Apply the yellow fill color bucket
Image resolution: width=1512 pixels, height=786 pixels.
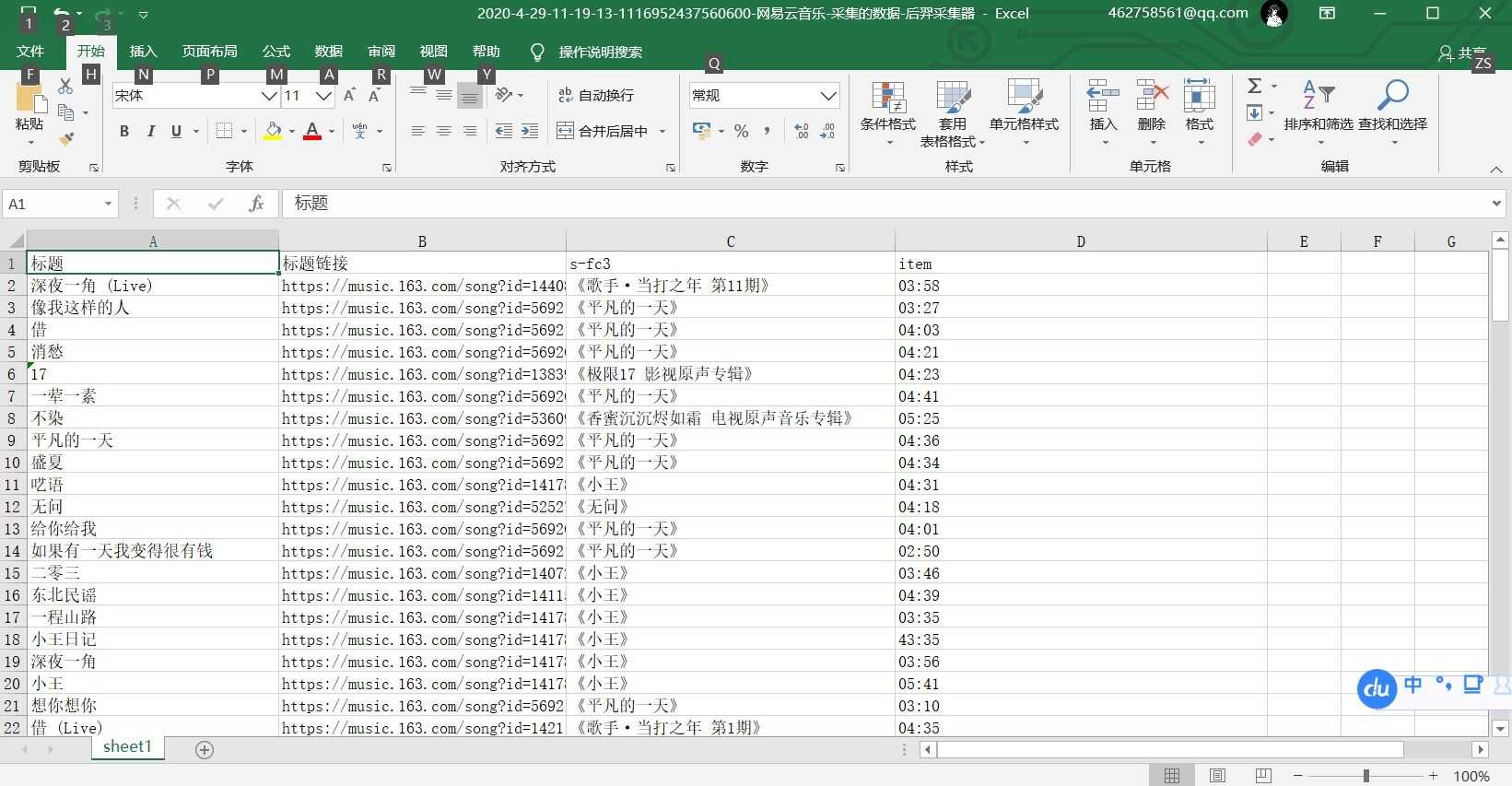(x=273, y=132)
